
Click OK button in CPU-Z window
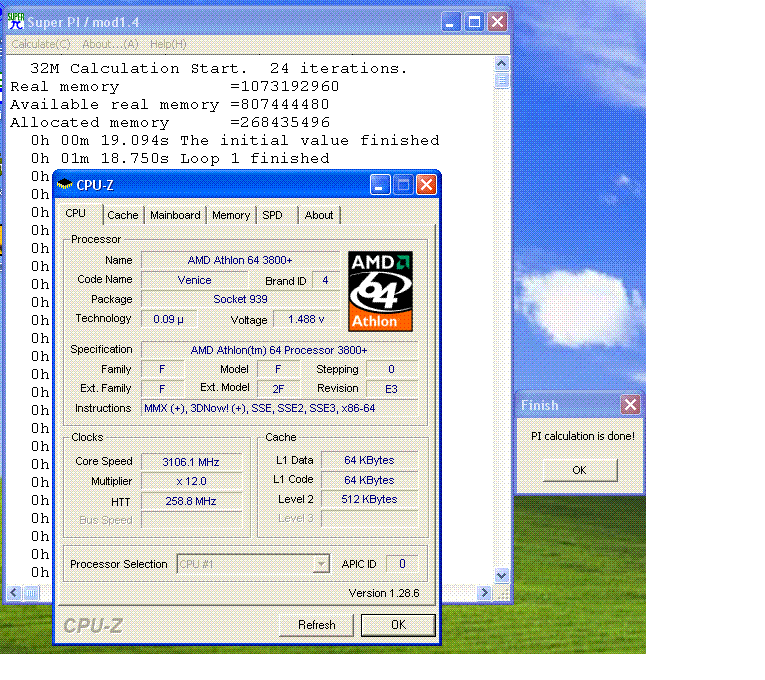point(398,625)
